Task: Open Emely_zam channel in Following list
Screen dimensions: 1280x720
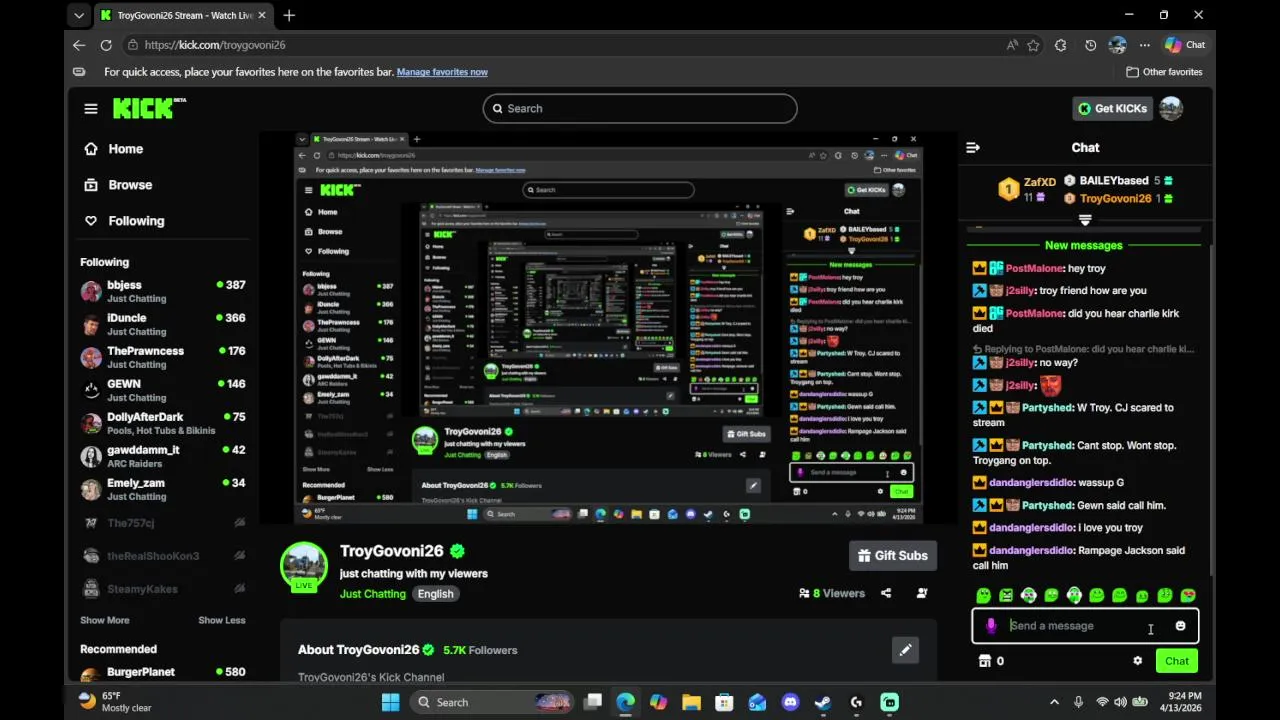Action: pyautogui.click(x=164, y=489)
